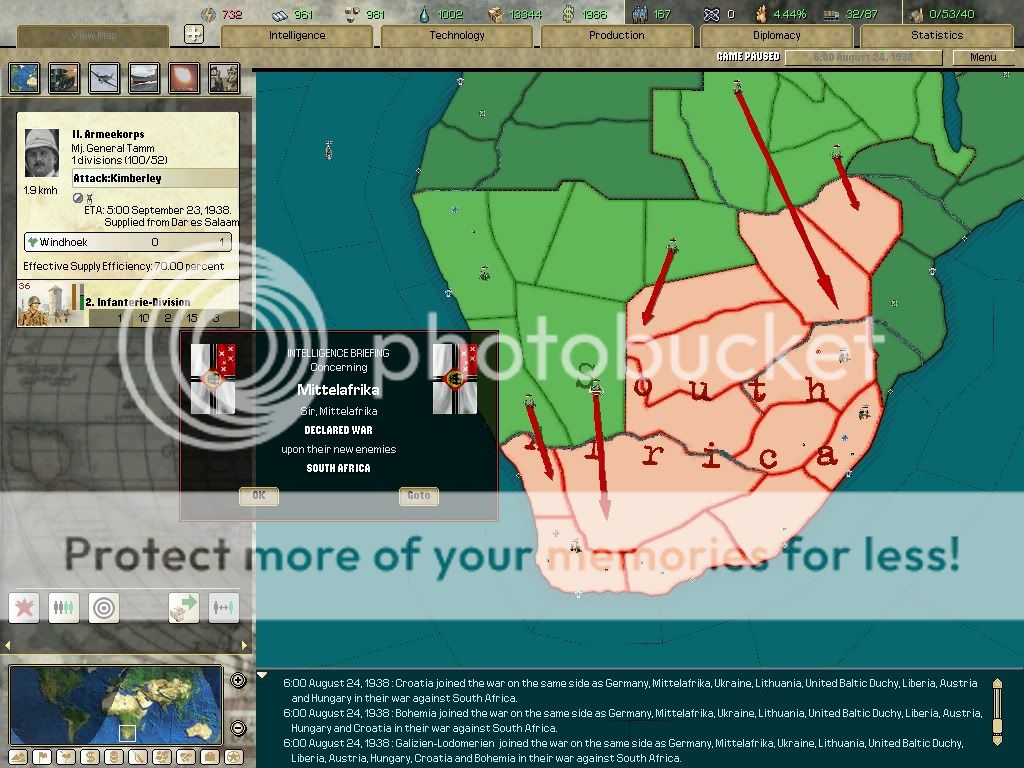
Task: Select the victory points star mapmode icon
Action: 233,757
